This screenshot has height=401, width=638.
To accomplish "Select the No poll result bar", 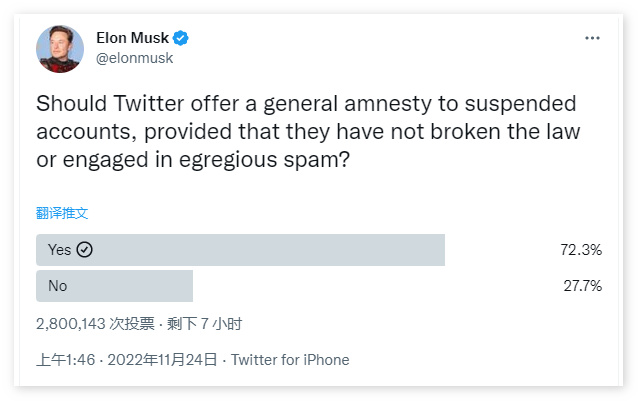I will point(114,286).
